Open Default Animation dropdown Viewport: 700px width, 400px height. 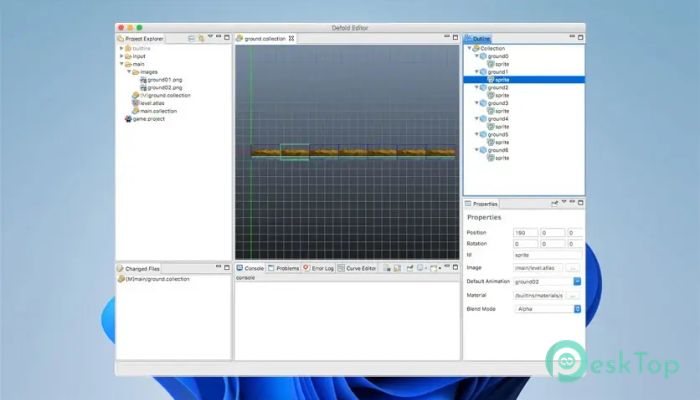(577, 282)
